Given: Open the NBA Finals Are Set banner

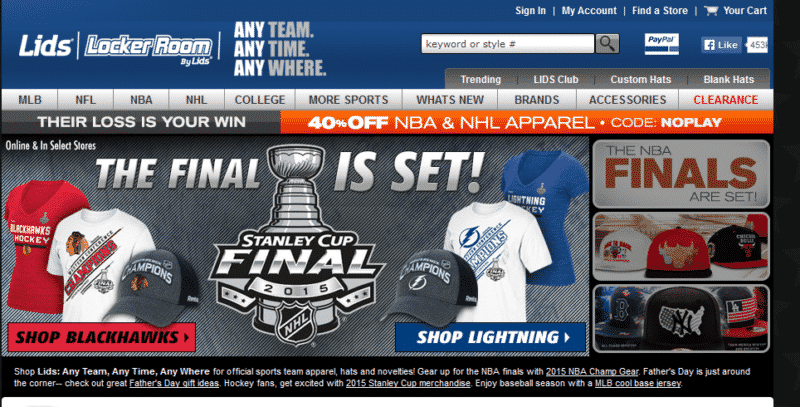Looking at the screenshot, I should pos(681,174).
